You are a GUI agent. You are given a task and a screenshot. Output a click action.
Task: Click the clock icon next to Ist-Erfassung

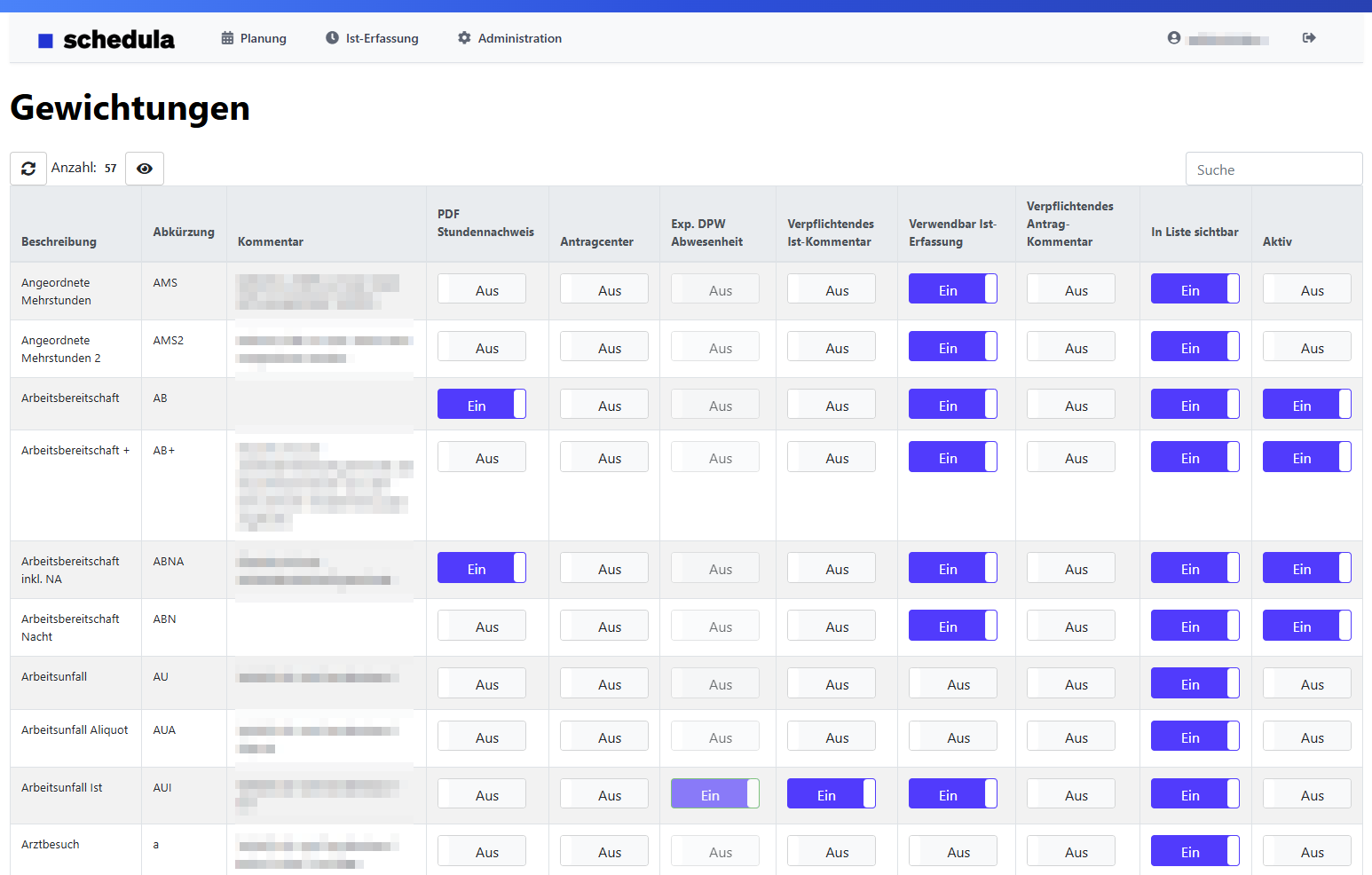coord(332,38)
